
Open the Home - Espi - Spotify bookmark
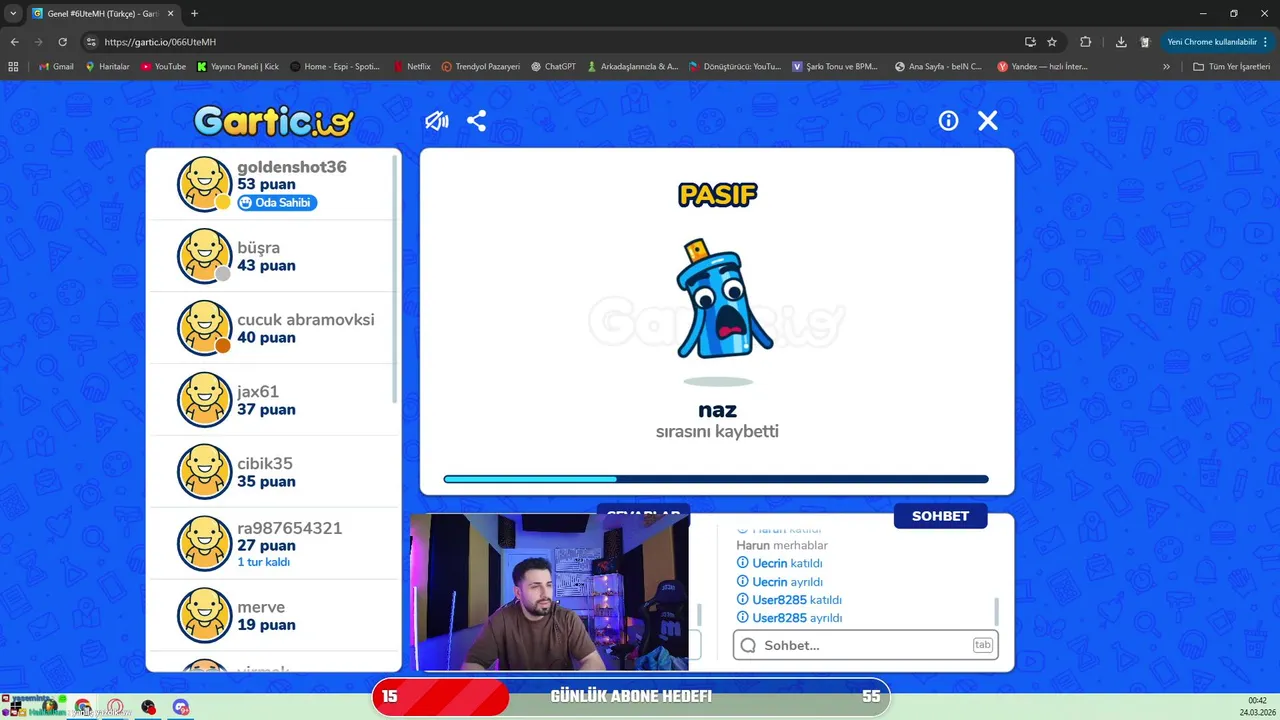[335, 66]
